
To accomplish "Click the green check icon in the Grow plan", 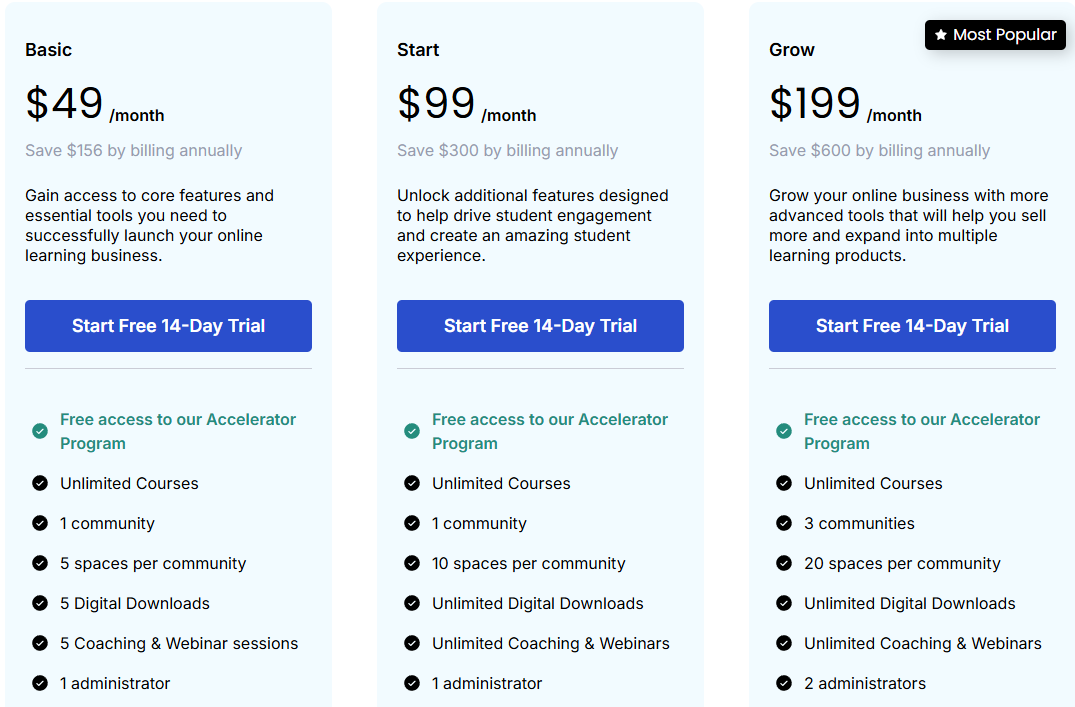I will (x=784, y=431).
